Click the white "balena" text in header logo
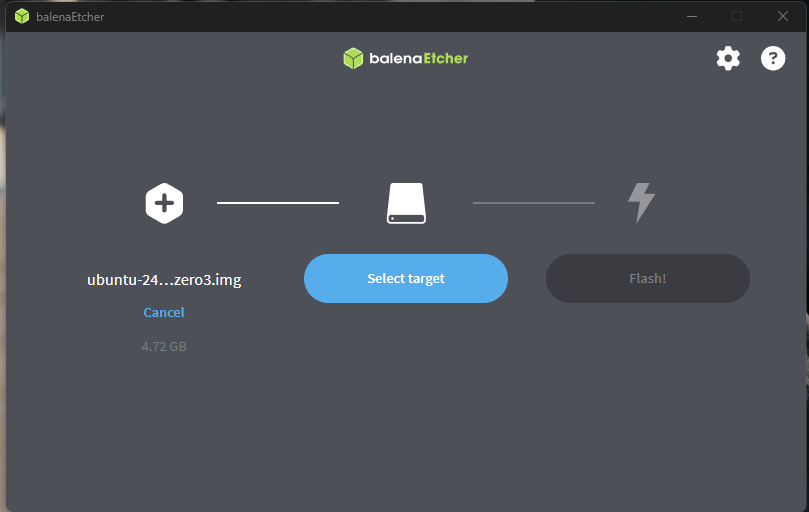809x512 pixels. (x=394, y=58)
